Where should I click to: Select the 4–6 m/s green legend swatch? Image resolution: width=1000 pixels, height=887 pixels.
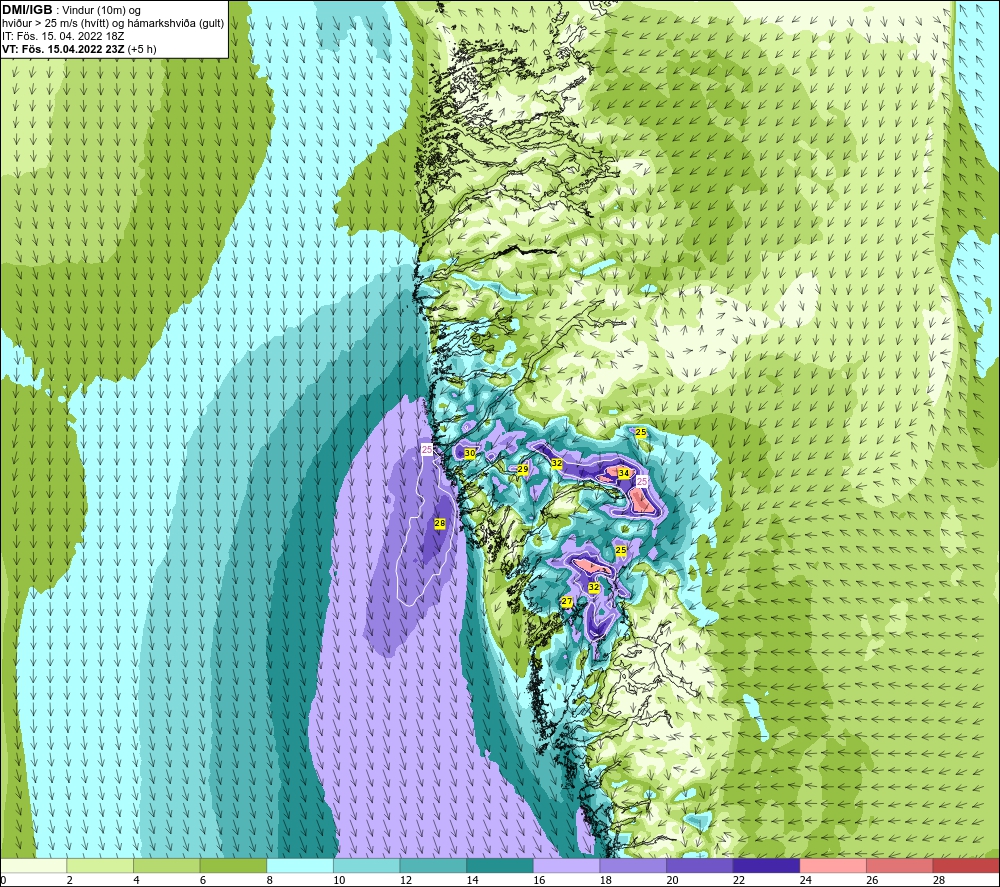pyautogui.click(x=166, y=865)
